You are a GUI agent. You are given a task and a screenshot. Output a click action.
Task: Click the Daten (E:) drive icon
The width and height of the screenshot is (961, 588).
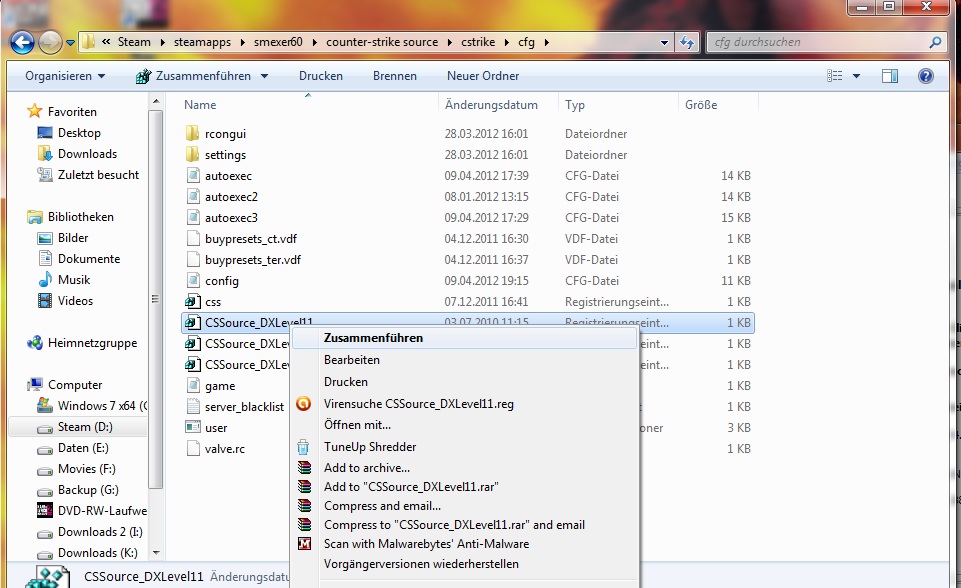coord(45,449)
